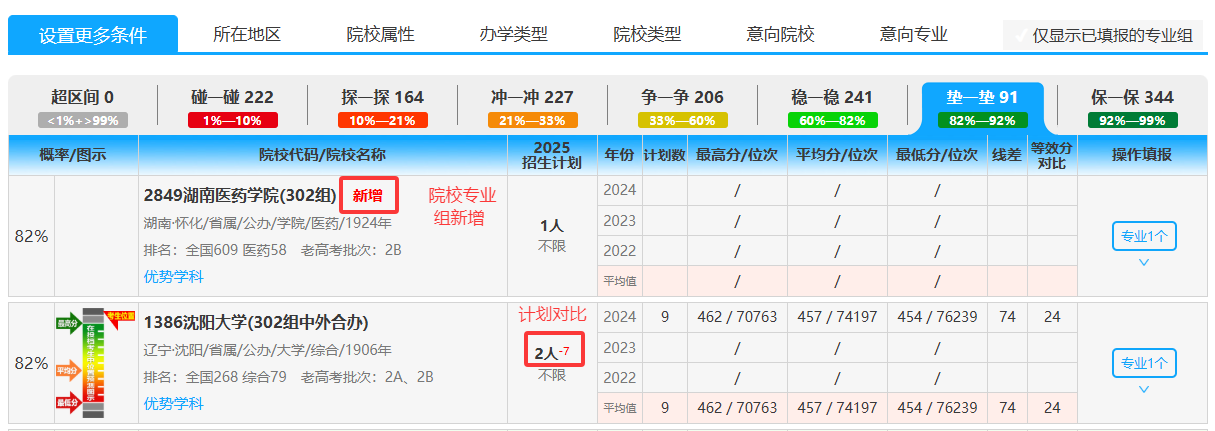Click the 设置更多条件 button
This screenshot has width=1215, height=431.
click(x=93, y=35)
